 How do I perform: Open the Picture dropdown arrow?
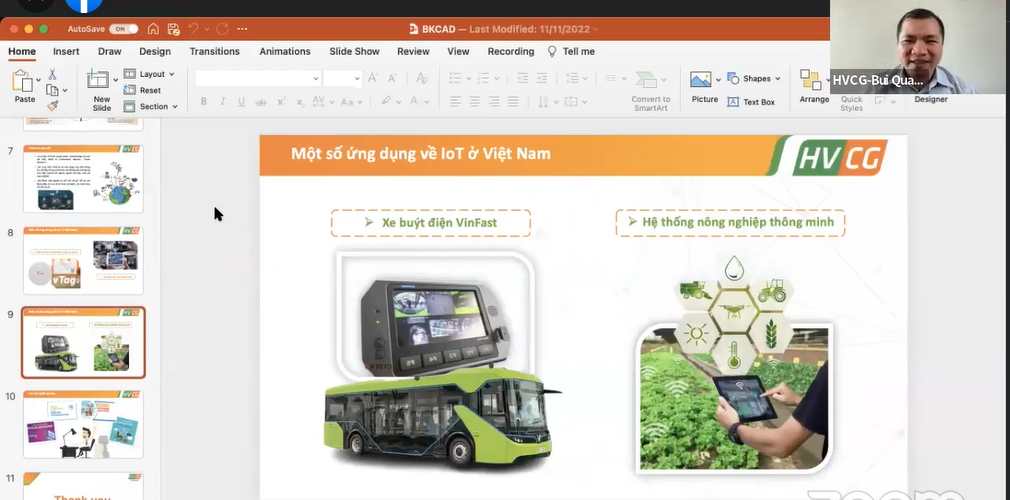point(718,81)
